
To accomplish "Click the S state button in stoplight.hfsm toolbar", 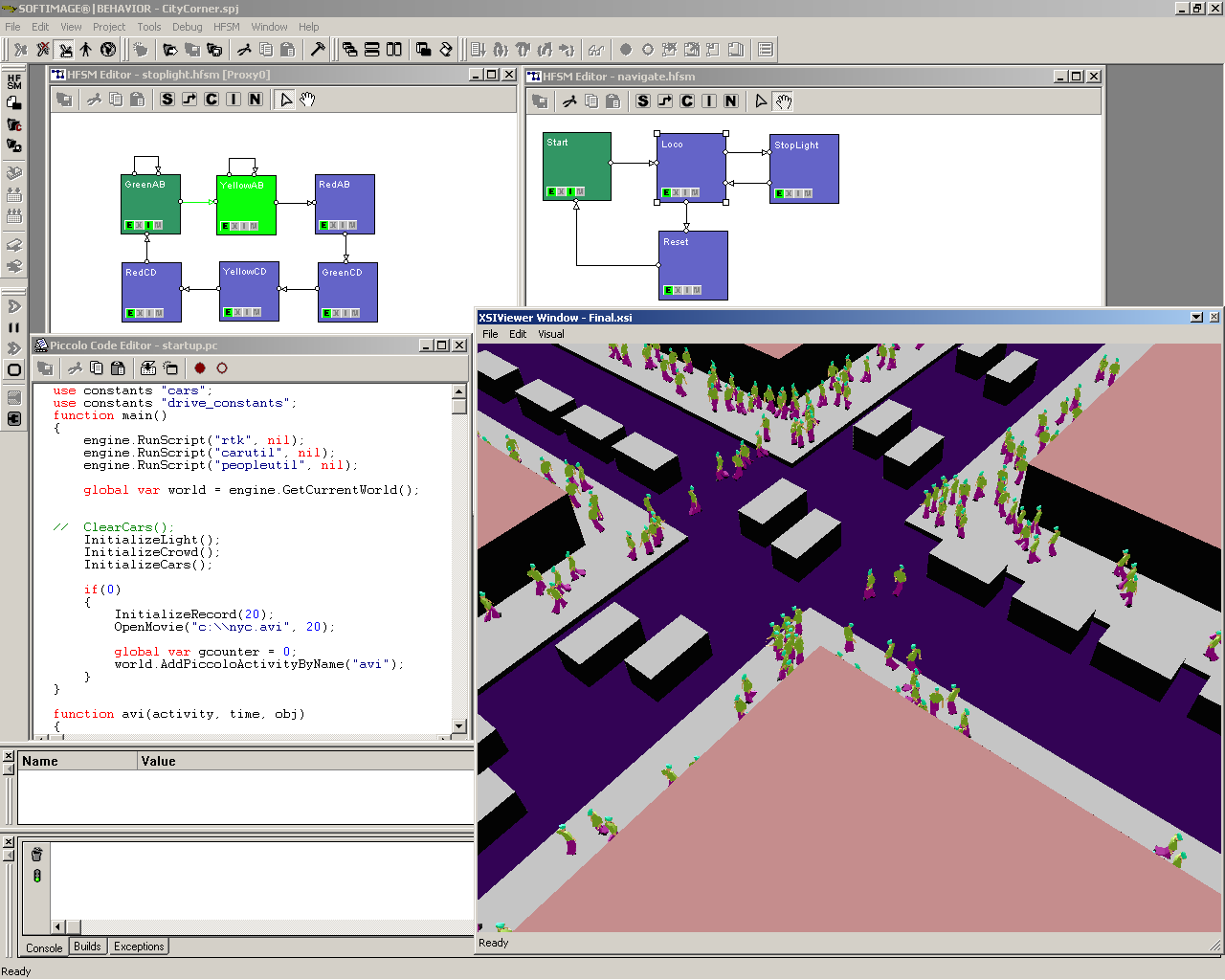I will pyautogui.click(x=167, y=100).
